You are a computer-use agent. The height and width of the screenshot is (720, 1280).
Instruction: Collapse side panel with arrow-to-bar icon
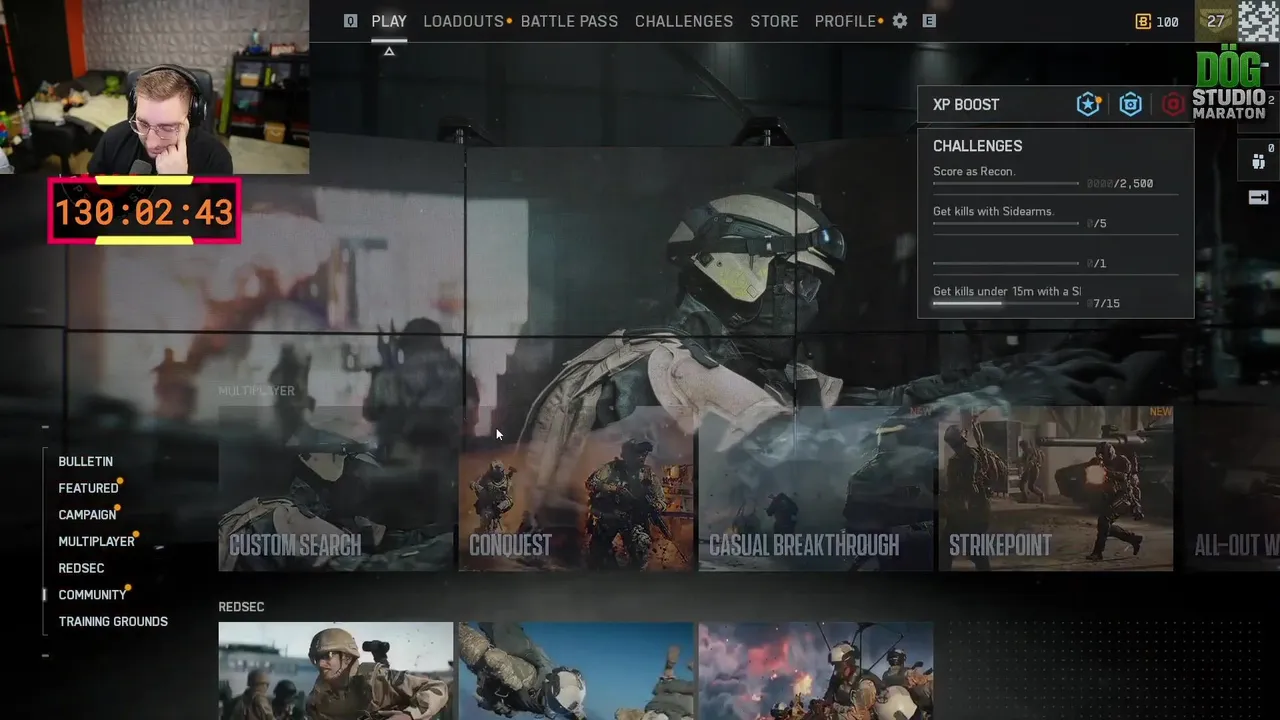[x=1258, y=197]
